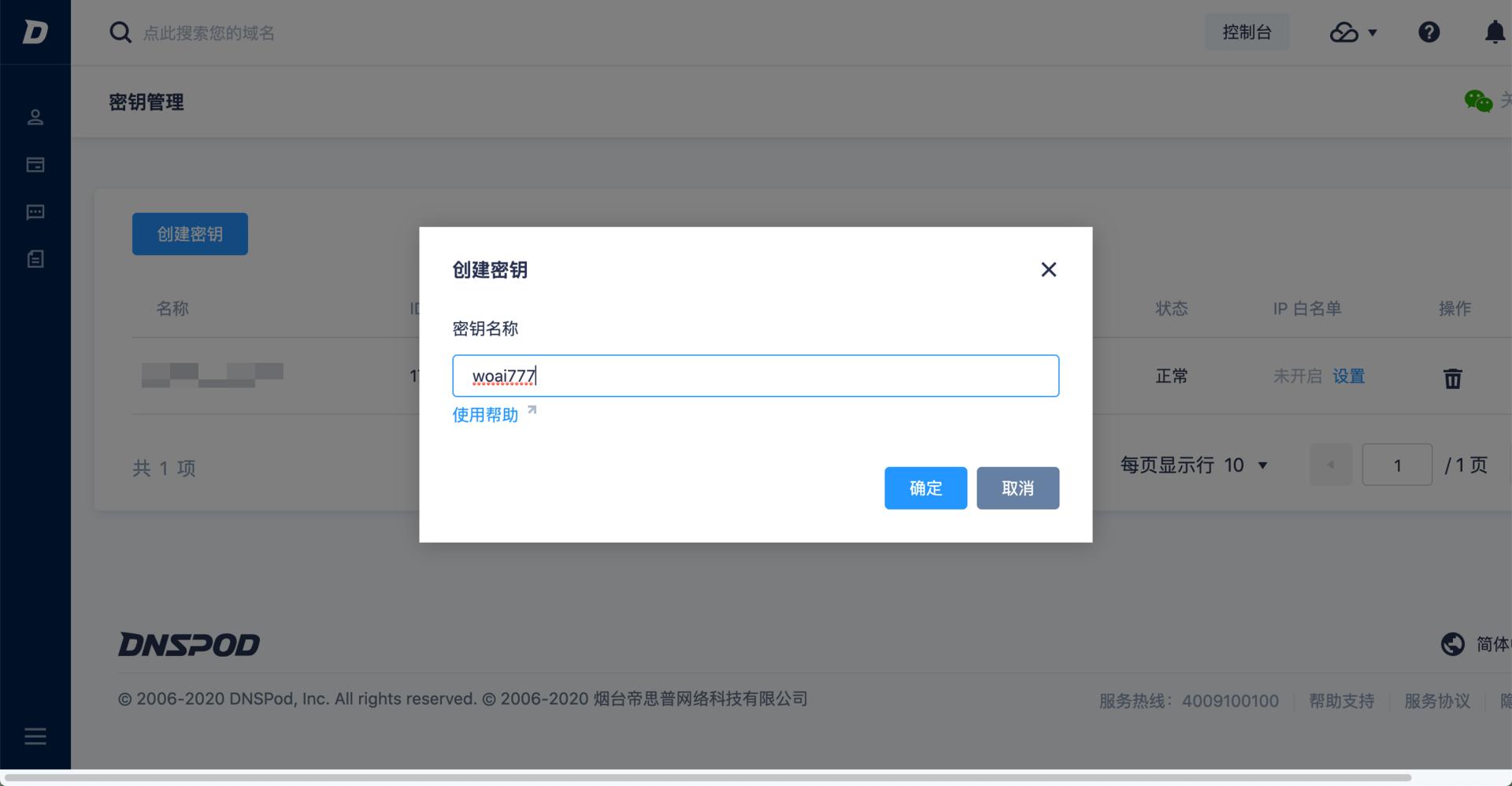Image resolution: width=1512 pixels, height=786 pixels.
Task: Delete the key using the trash icon
Action: click(x=1453, y=379)
